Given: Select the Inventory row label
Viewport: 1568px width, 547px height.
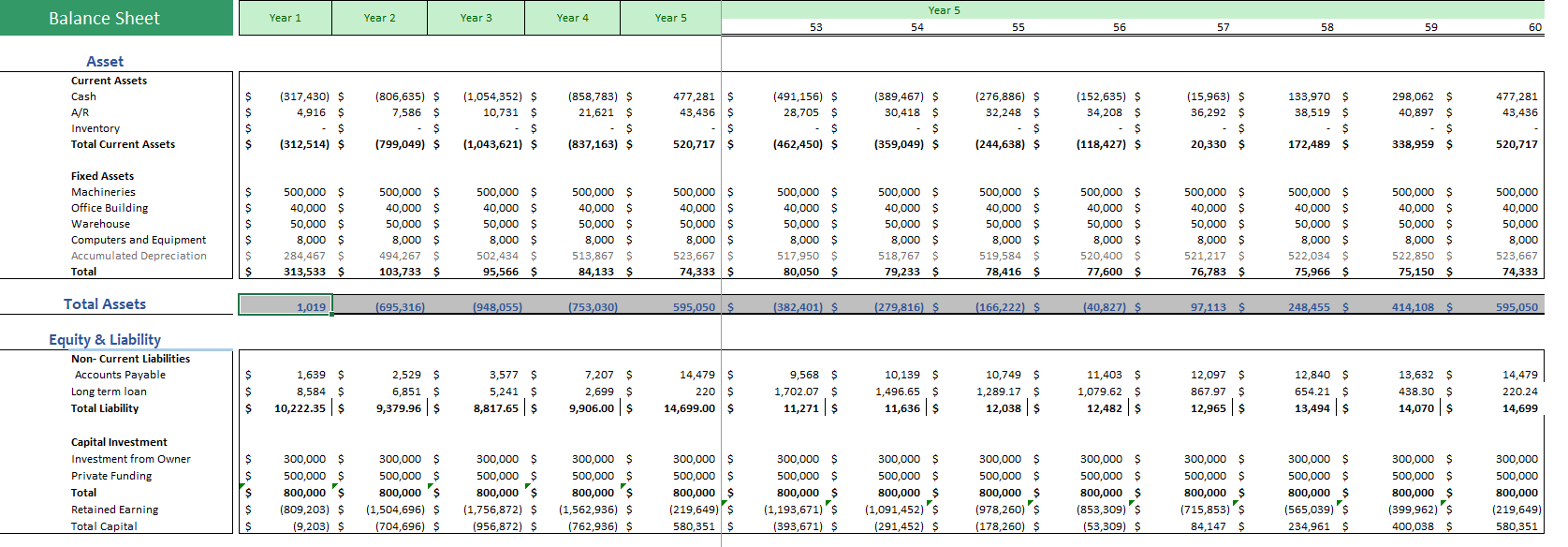Looking at the screenshot, I should pos(95,128).
